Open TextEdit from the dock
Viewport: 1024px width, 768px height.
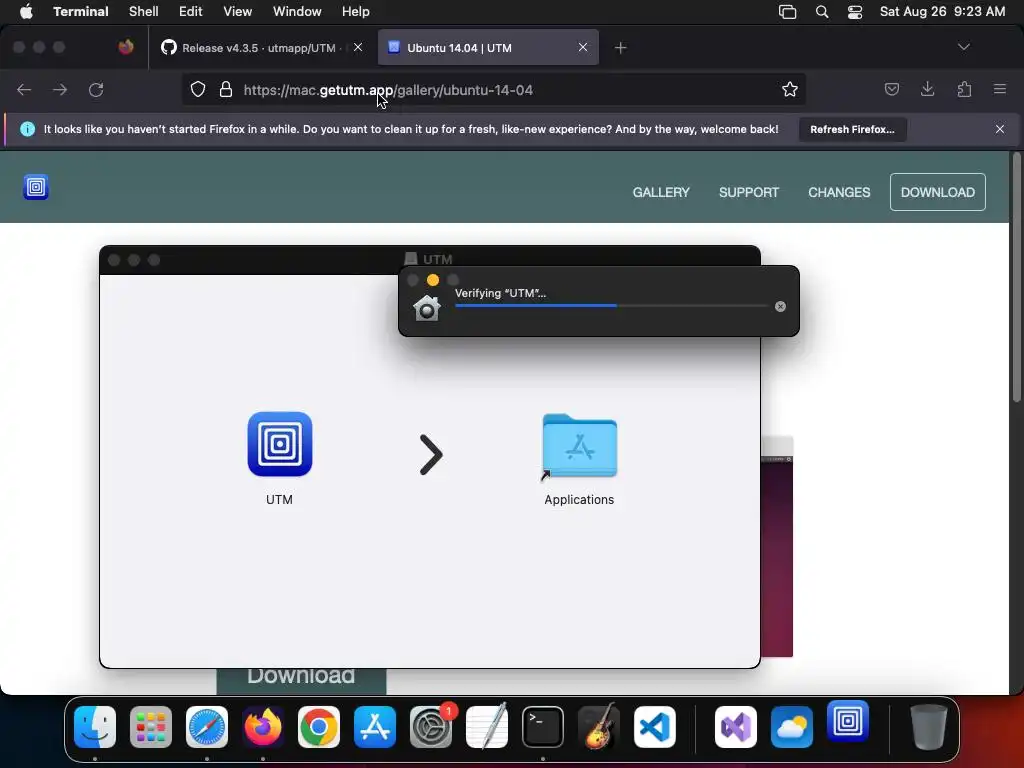tap(487, 727)
